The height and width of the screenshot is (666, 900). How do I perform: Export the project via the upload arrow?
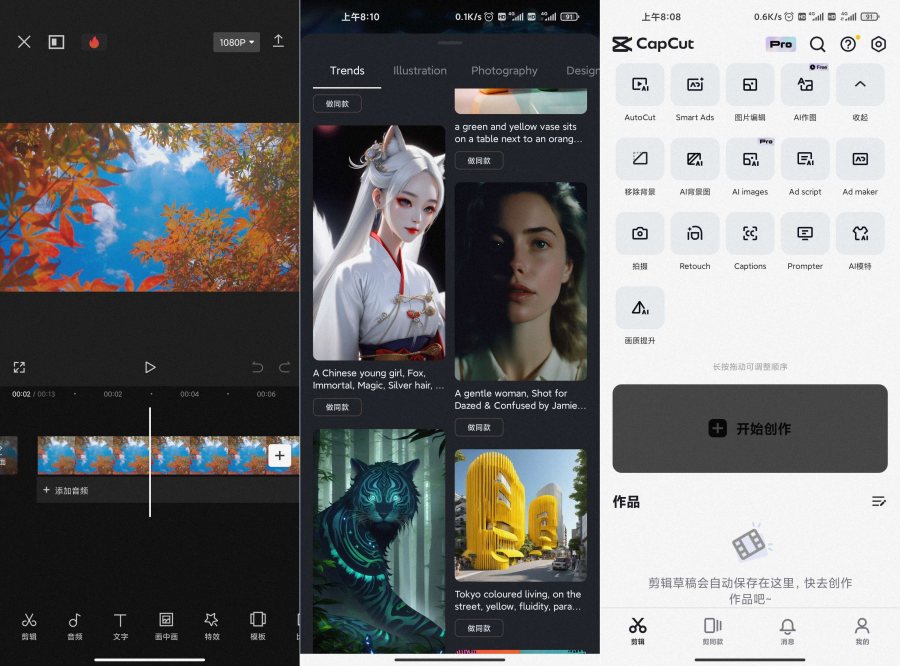[279, 41]
